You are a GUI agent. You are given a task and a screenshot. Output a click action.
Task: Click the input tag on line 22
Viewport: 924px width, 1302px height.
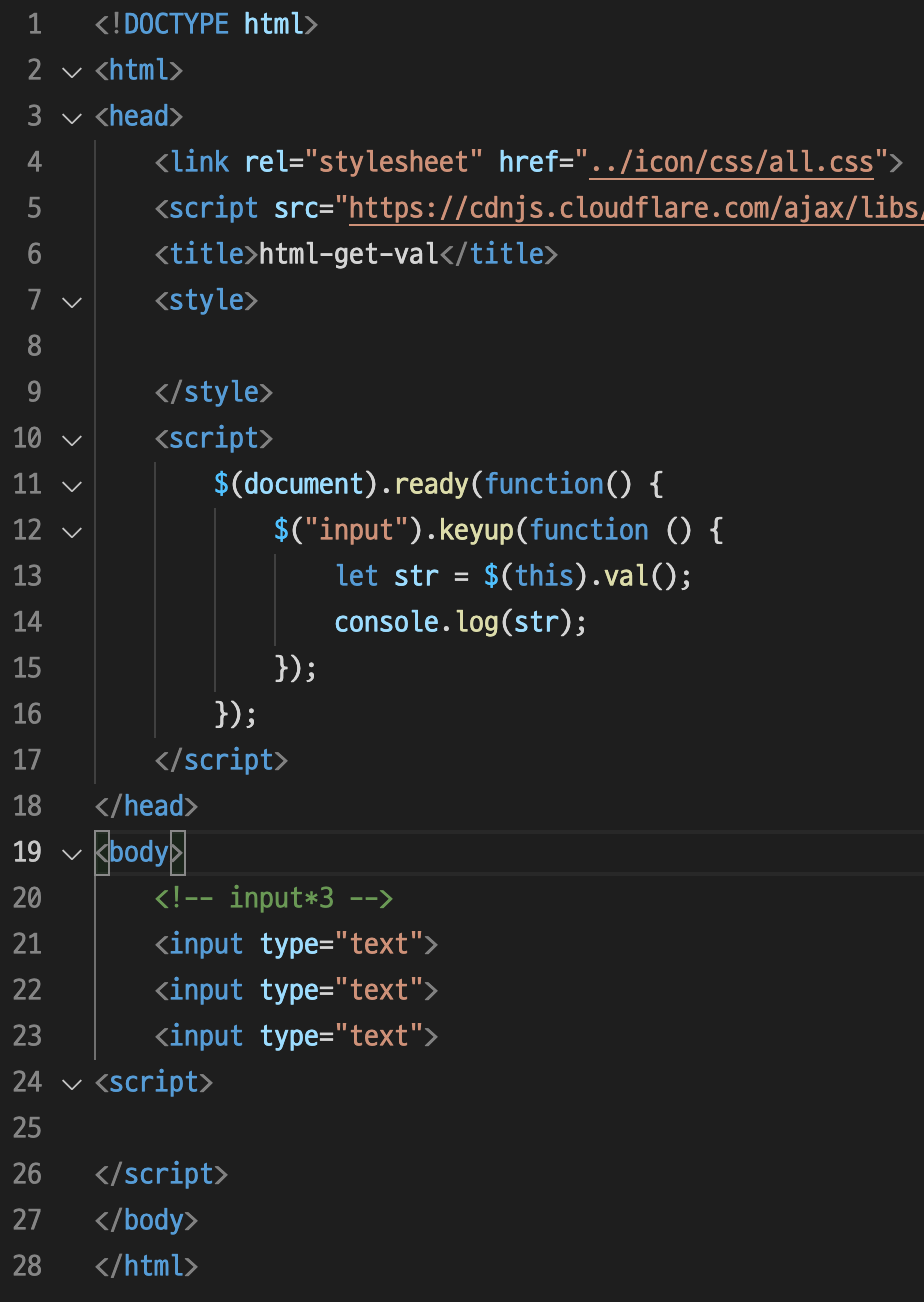(296, 990)
